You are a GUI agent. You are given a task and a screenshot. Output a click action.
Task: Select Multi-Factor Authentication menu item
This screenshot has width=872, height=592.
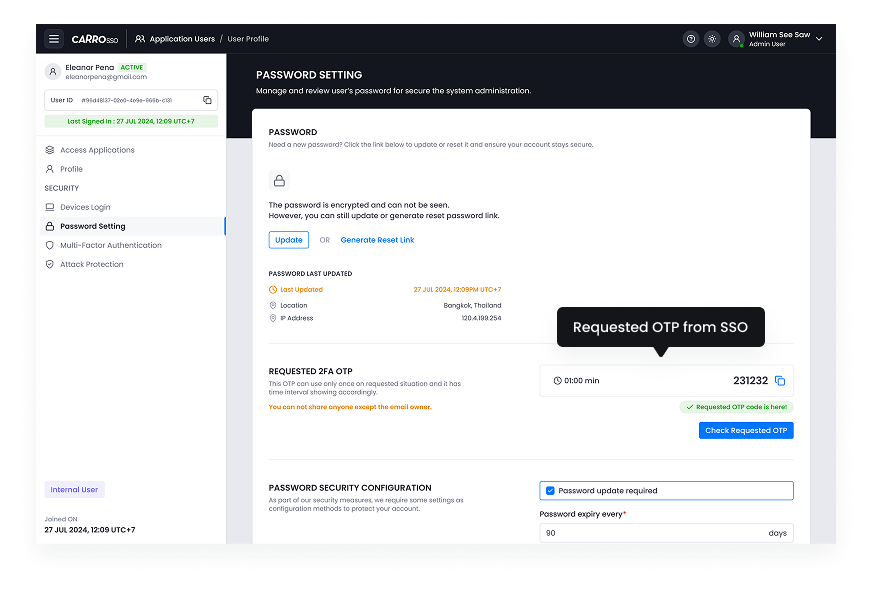tap(110, 245)
